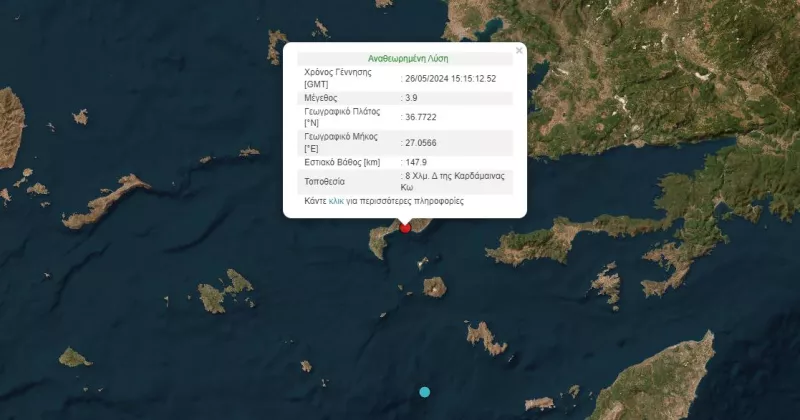Click the 'Αναθεωρημένη Λύση' popup header
This screenshot has width=800, height=420.
click(x=408, y=59)
